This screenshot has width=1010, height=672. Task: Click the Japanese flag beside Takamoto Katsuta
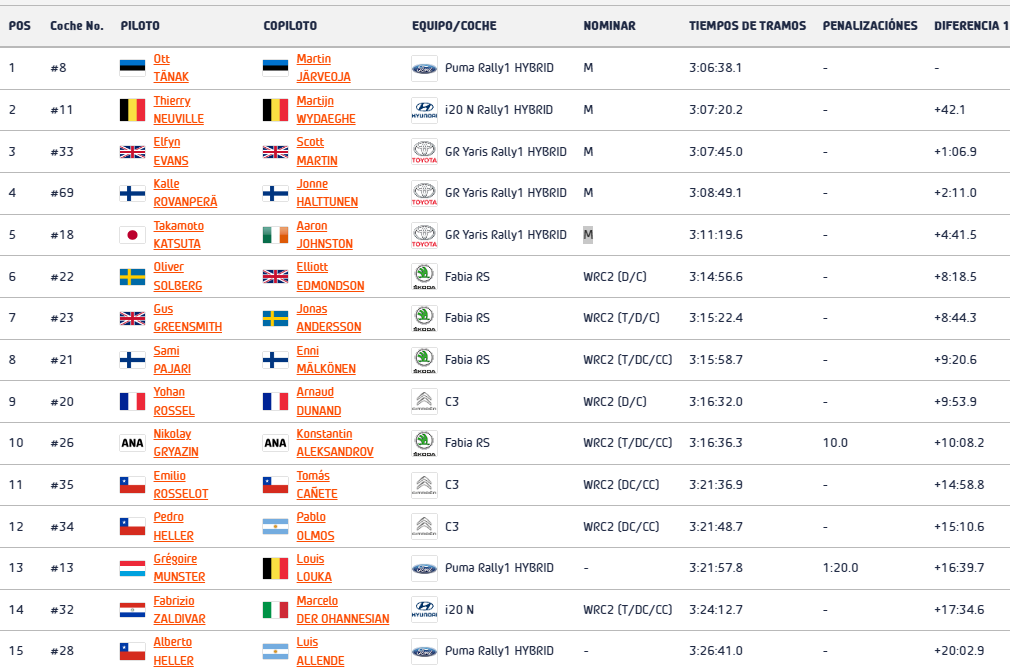tap(132, 235)
